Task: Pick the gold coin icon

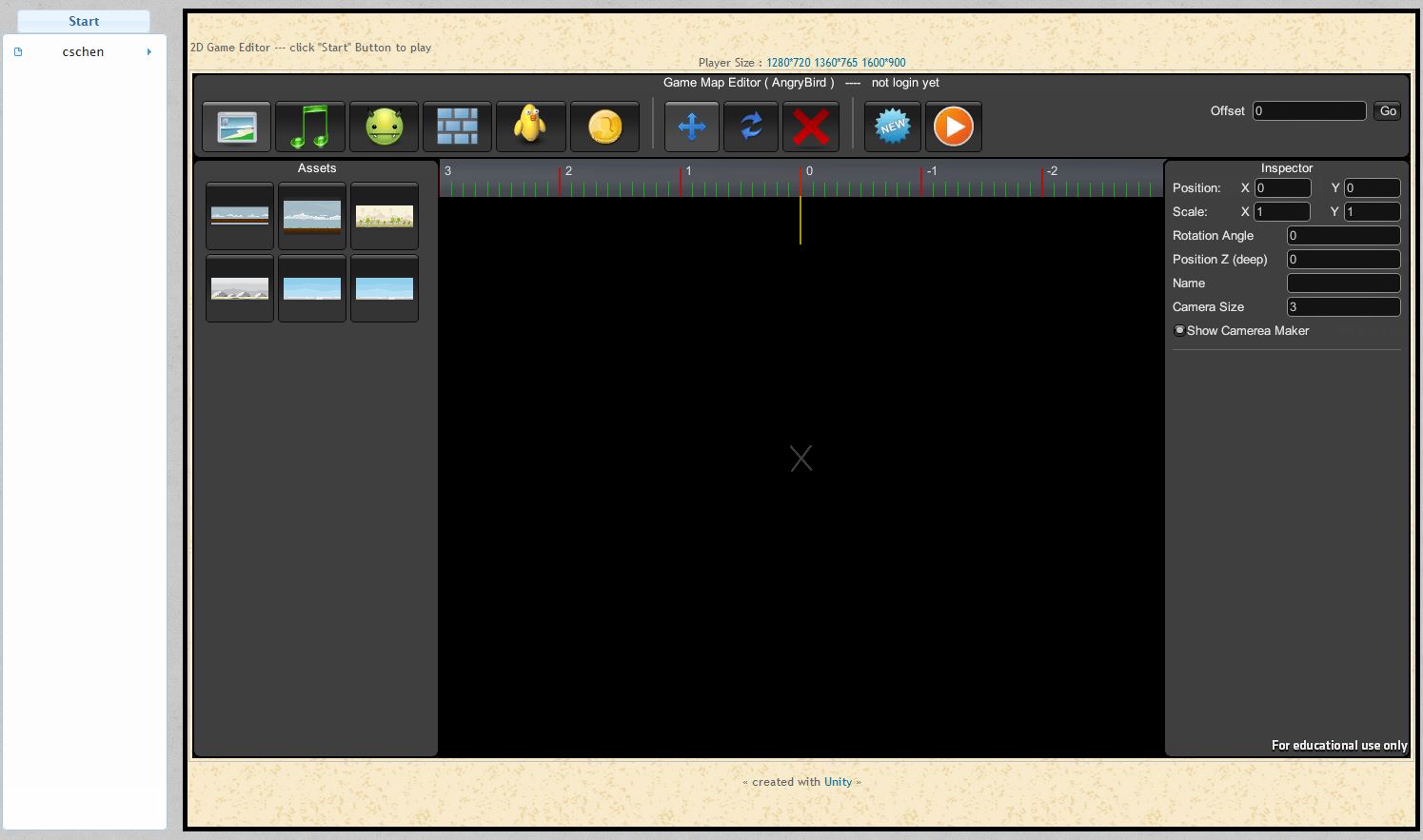Action: pos(604,127)
